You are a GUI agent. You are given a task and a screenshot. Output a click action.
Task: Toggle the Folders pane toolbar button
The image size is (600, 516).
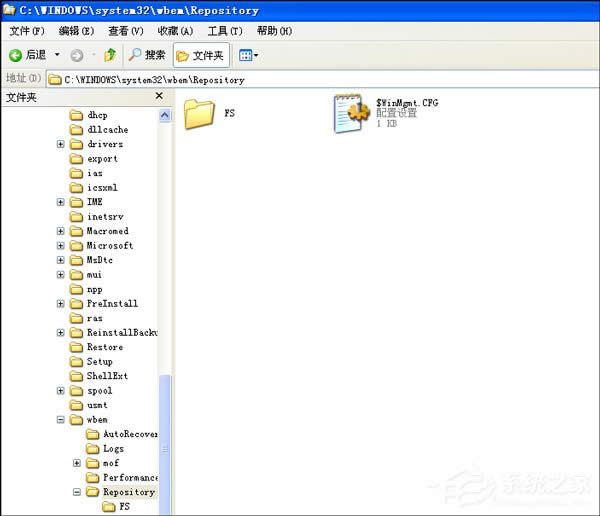(200, 55)
